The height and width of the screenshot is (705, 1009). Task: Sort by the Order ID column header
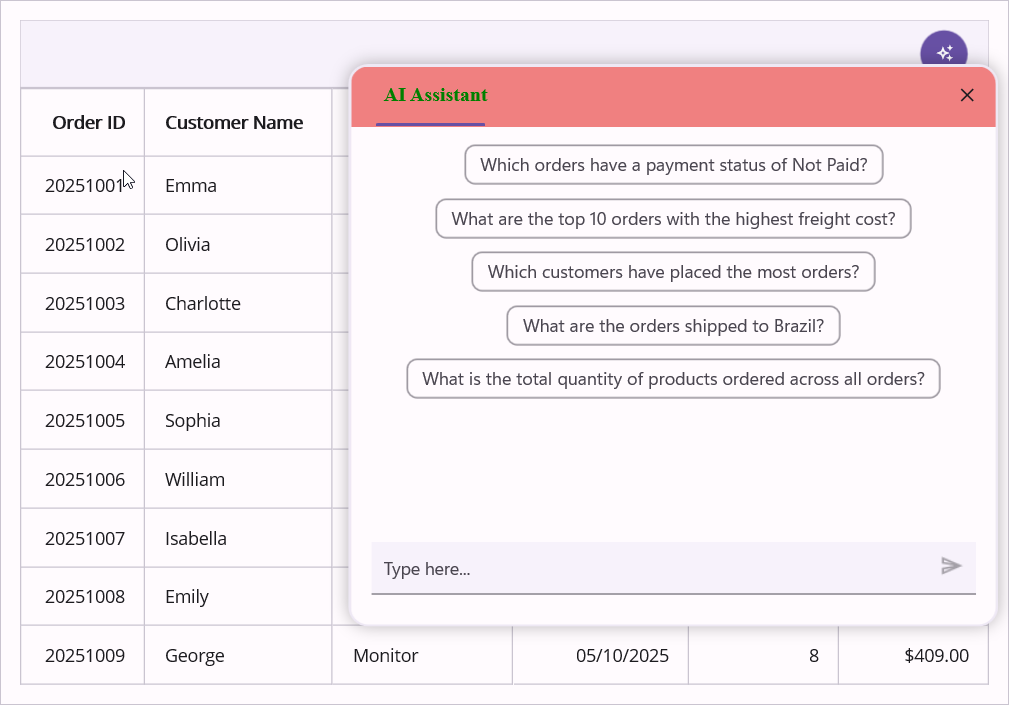click(x=88, y=121)
